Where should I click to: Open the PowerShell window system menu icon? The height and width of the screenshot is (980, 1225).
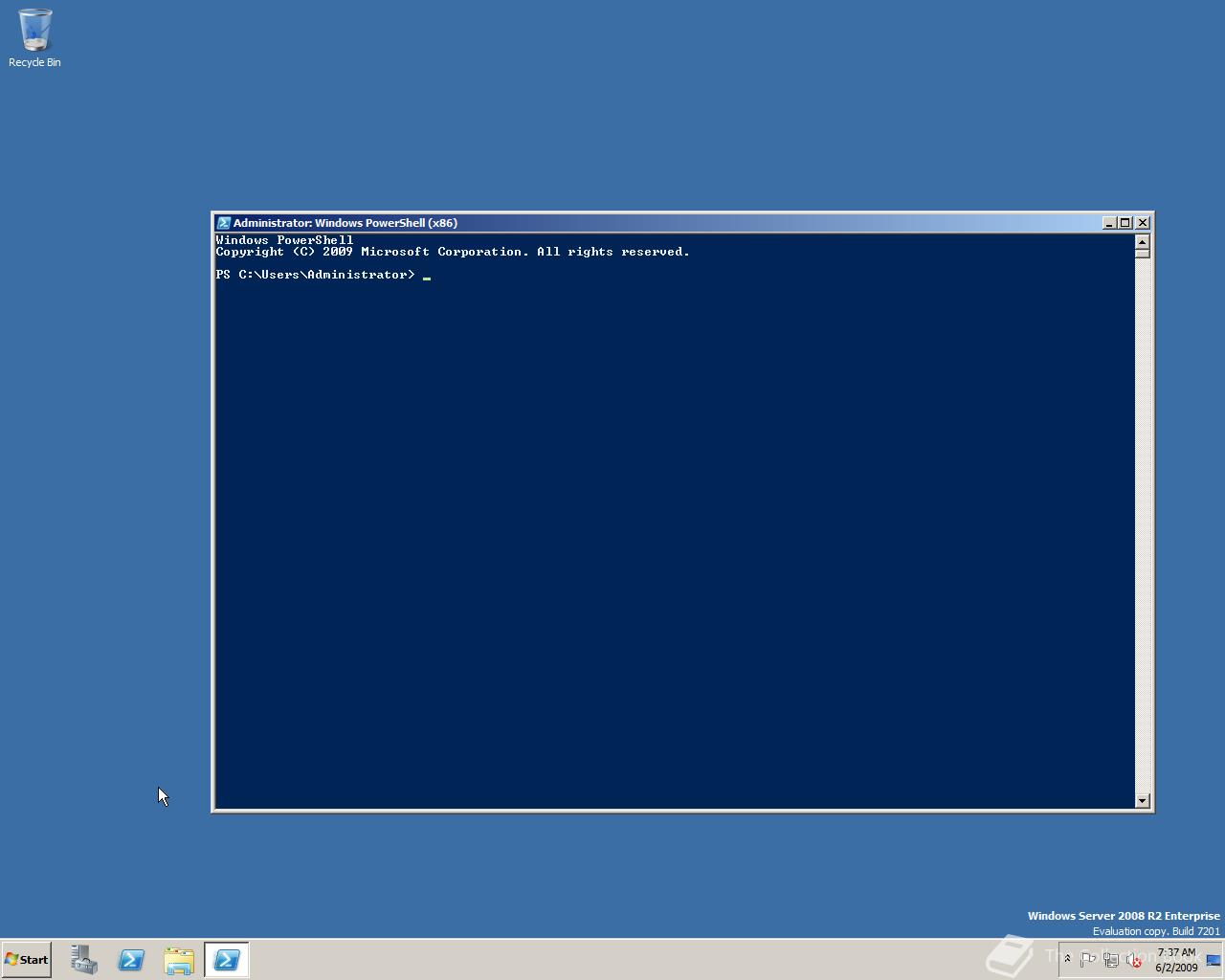223,223
